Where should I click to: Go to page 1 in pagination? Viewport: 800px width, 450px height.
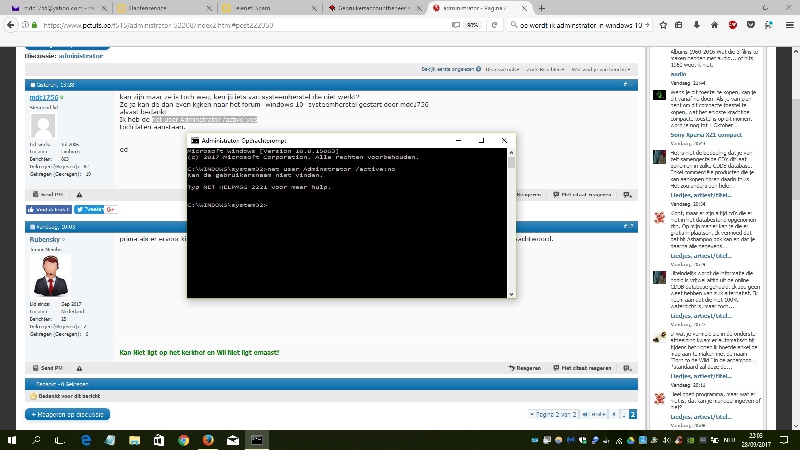(x=623, y=414)
